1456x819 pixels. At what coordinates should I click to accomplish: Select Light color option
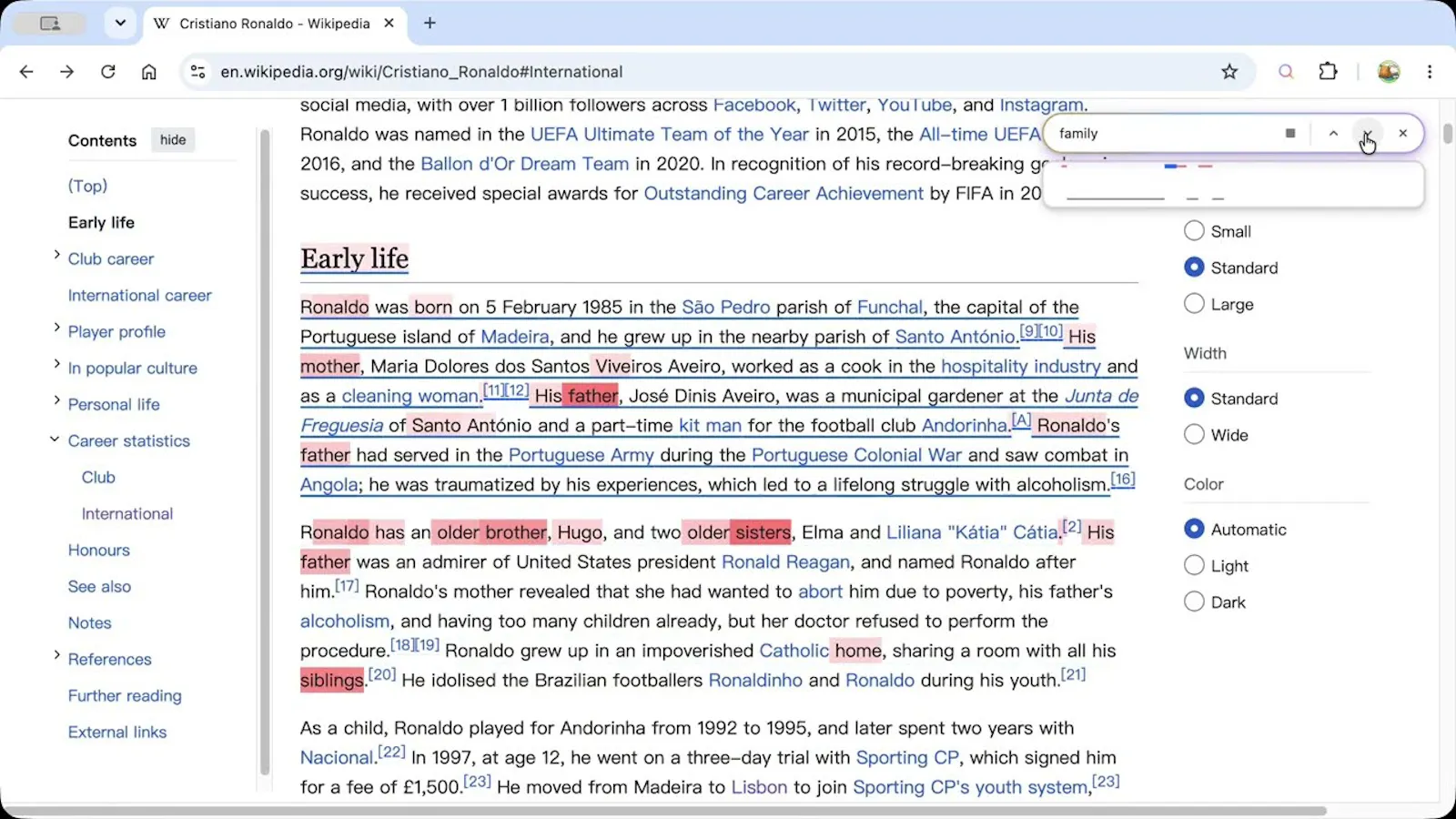click(1194, 566)
